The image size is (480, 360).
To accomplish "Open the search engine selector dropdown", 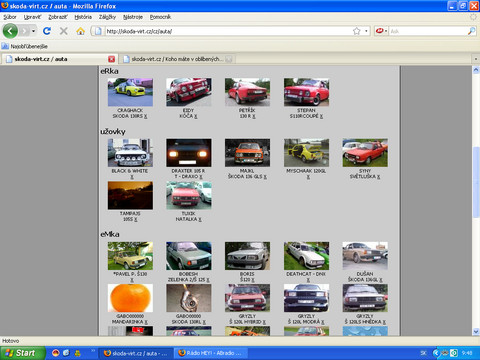I will coord(381,31).
